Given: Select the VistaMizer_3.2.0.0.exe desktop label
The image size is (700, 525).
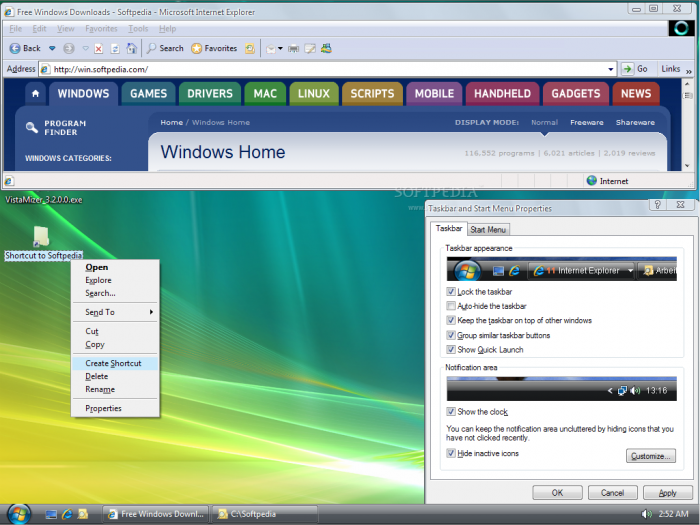Looking at the screenshot, I should pos(44,200).
